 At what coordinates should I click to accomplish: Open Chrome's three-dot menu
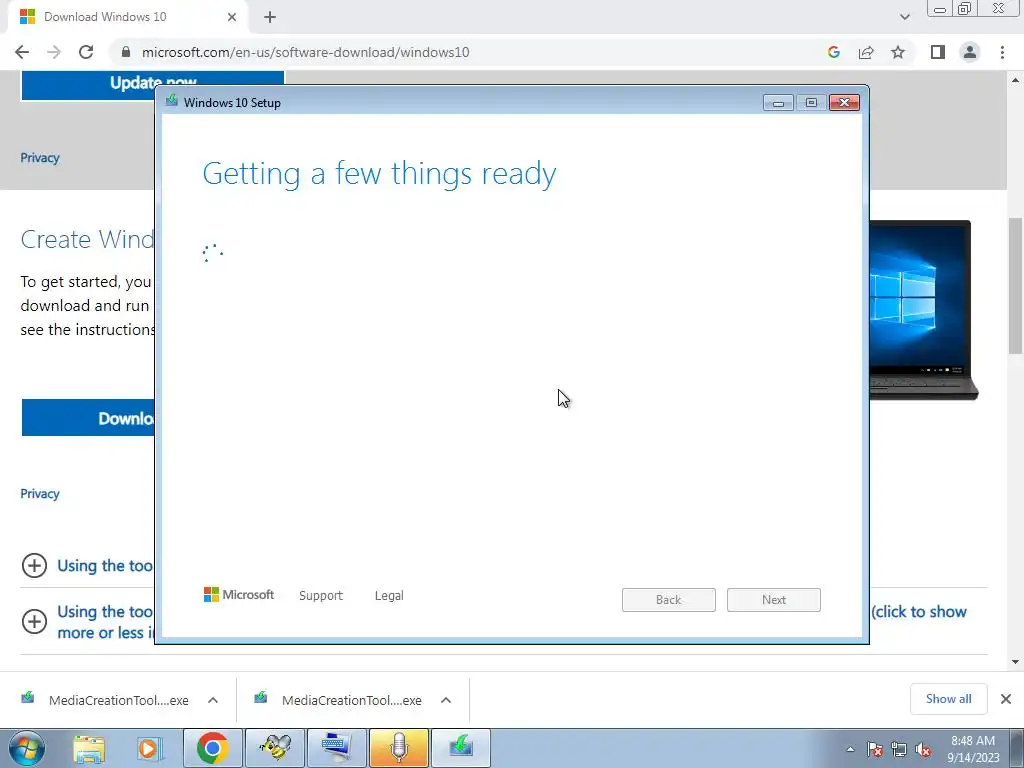coord(1002,52)
